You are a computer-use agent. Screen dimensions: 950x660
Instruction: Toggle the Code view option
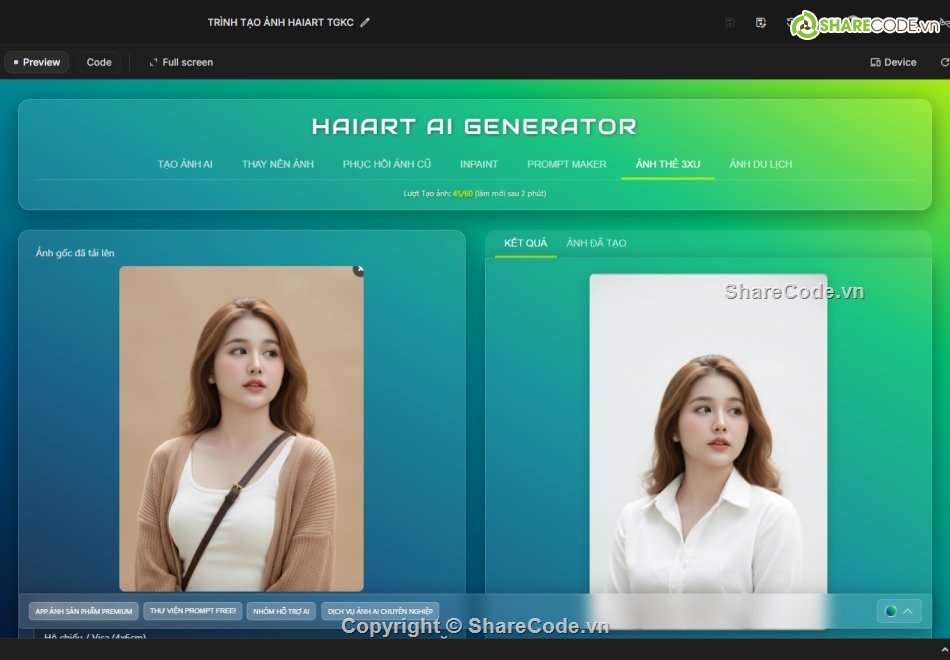coord(98,62)
